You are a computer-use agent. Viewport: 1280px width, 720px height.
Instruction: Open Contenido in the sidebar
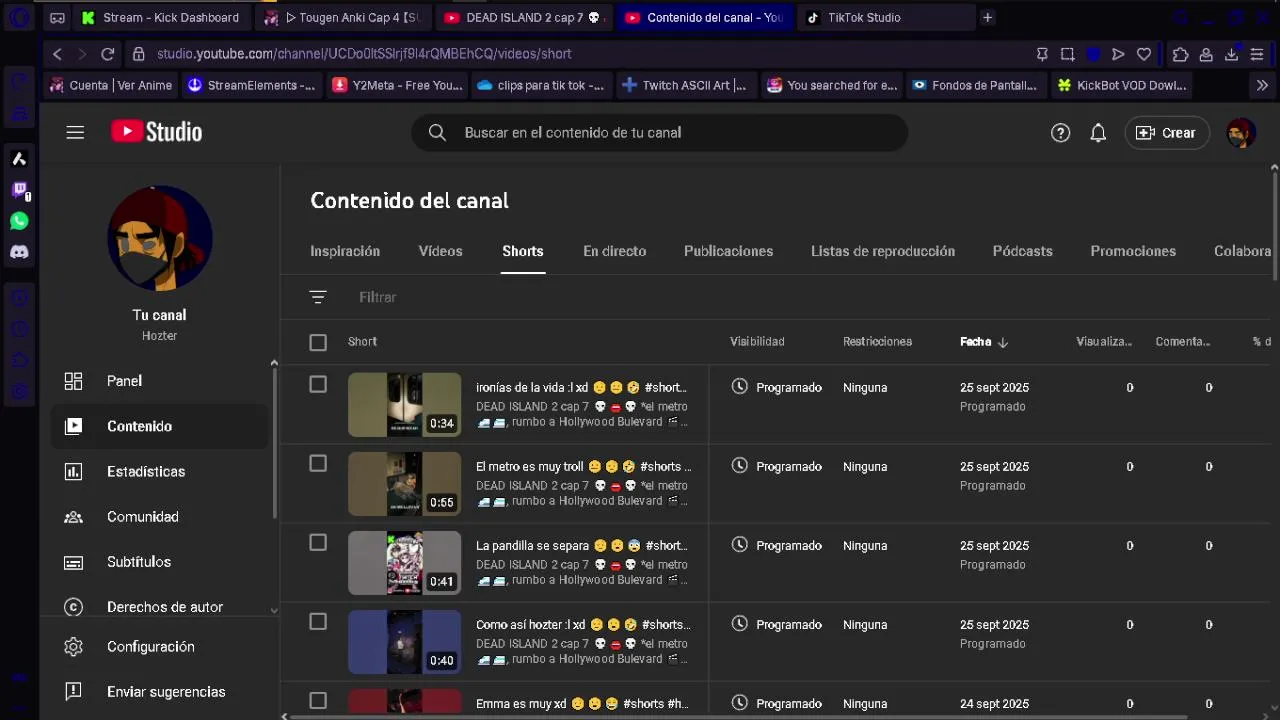tap(159, 426)
